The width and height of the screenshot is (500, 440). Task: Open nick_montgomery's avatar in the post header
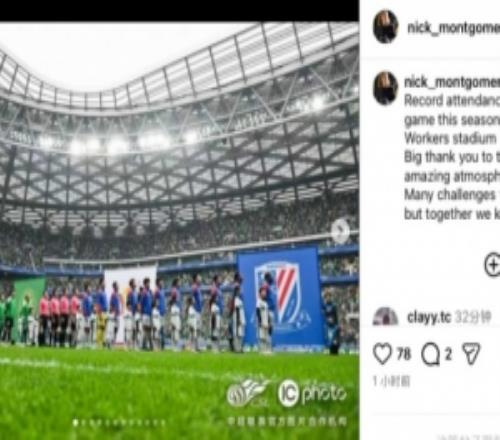[386, 27]
